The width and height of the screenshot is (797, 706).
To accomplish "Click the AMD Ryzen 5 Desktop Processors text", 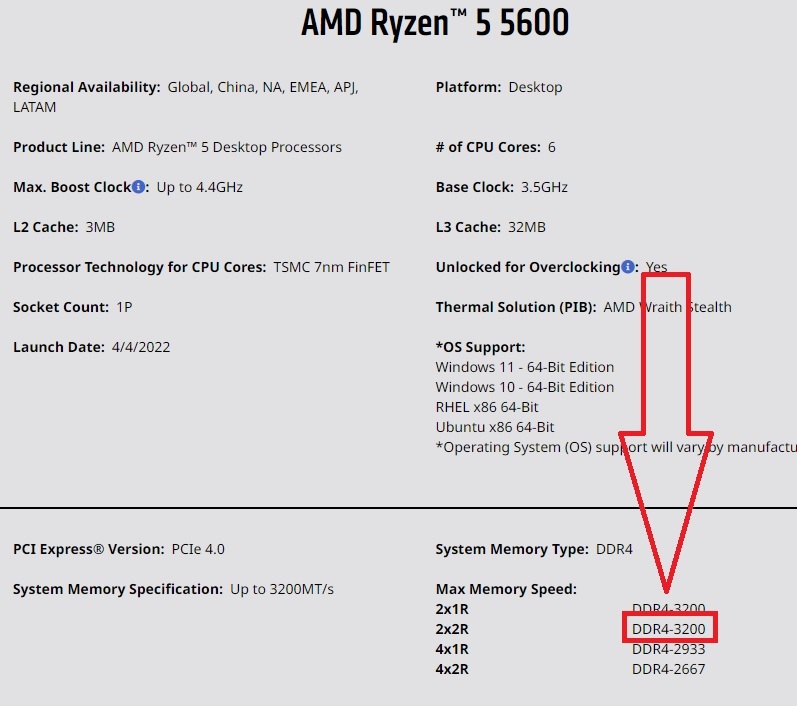I will coord(227,147).
